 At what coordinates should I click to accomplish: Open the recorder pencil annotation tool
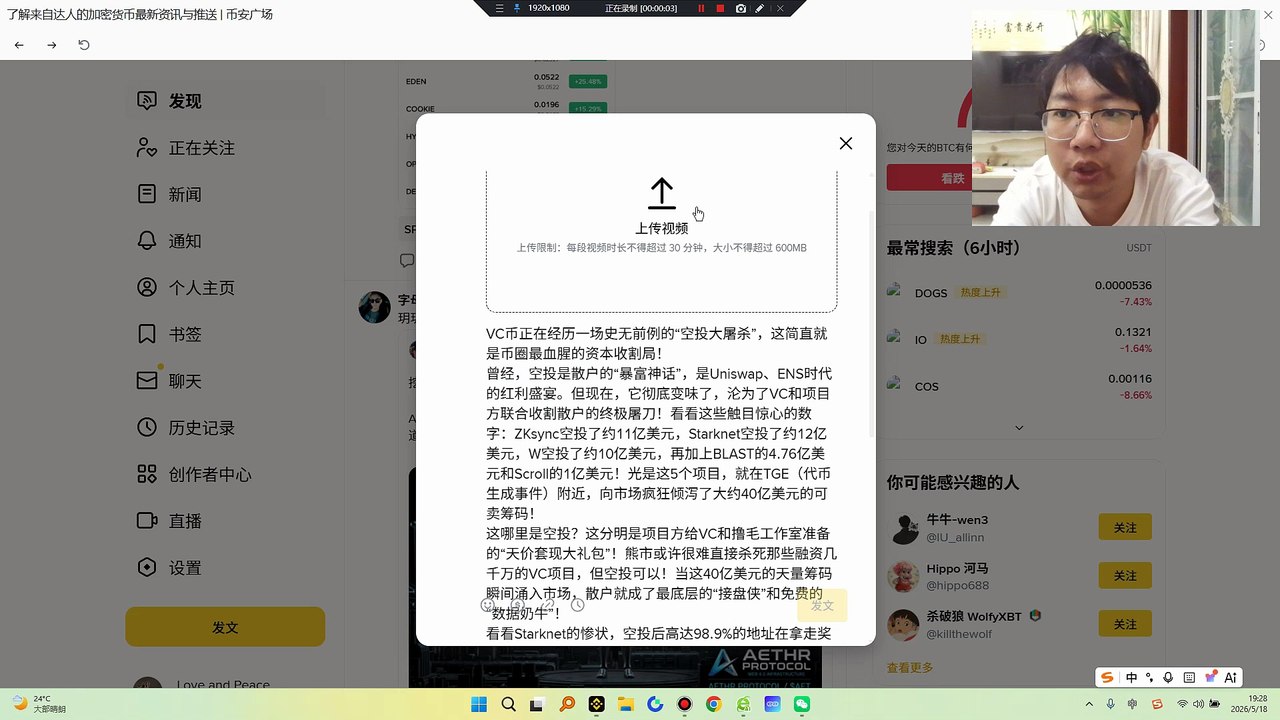760,8
